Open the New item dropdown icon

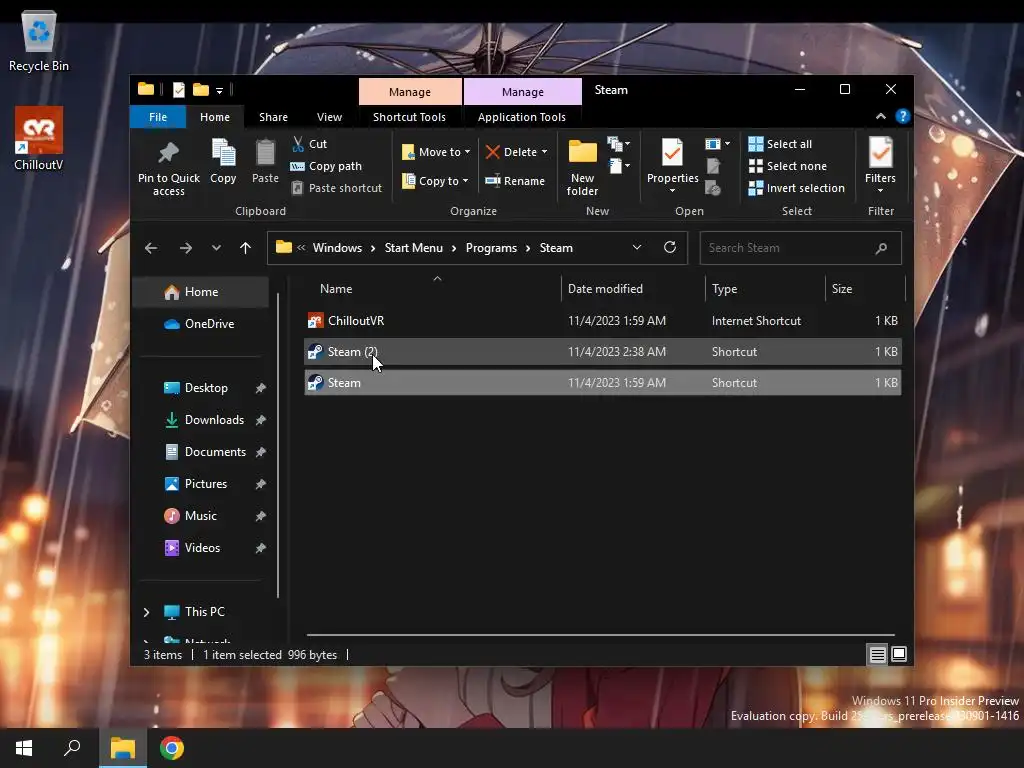click(618, 144)
